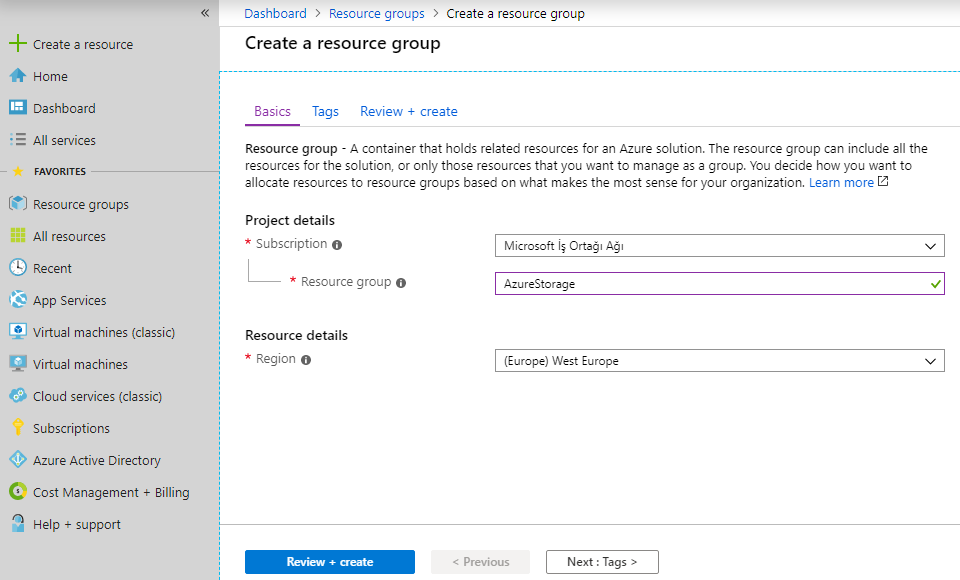Go to Home in the sidebar

click(50, 76)
